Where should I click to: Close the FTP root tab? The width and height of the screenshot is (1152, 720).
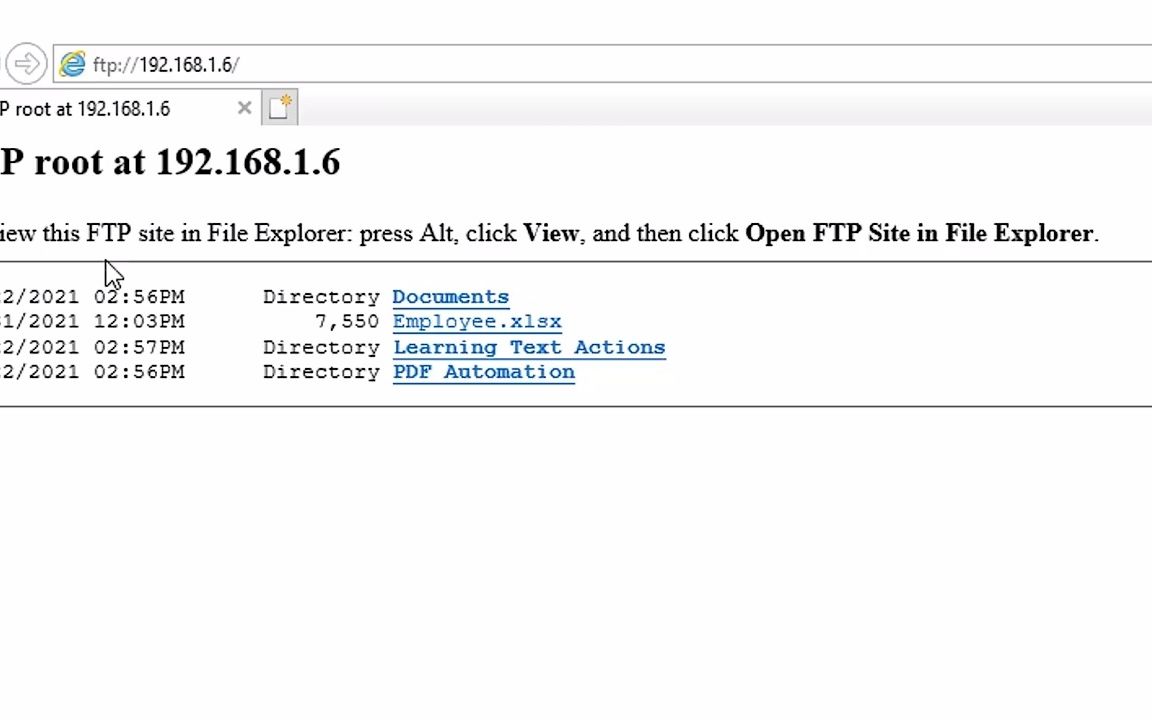[245, 108]
